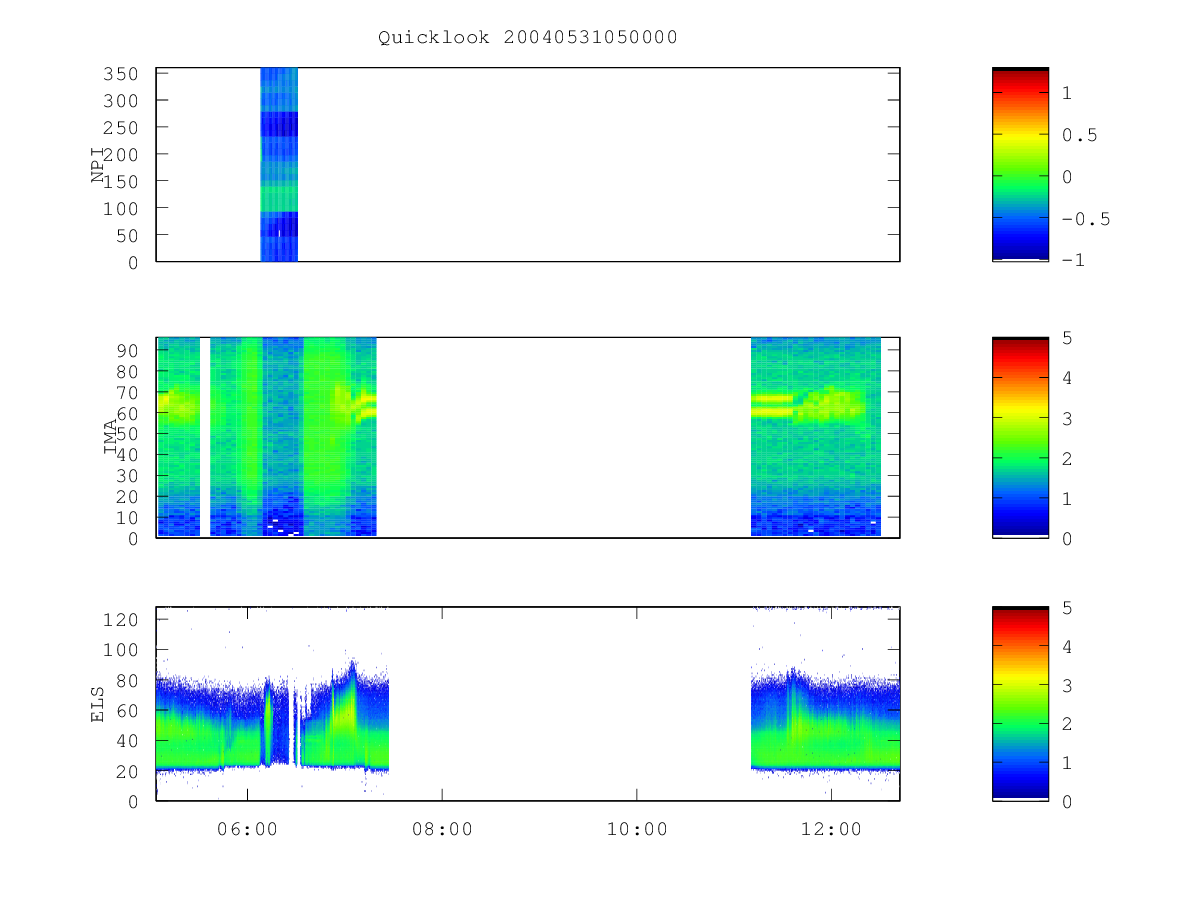Screen dimensions: 1200x900
Task: Click the first IMA data block at 05:00
Action: click(x=178, y=437)
